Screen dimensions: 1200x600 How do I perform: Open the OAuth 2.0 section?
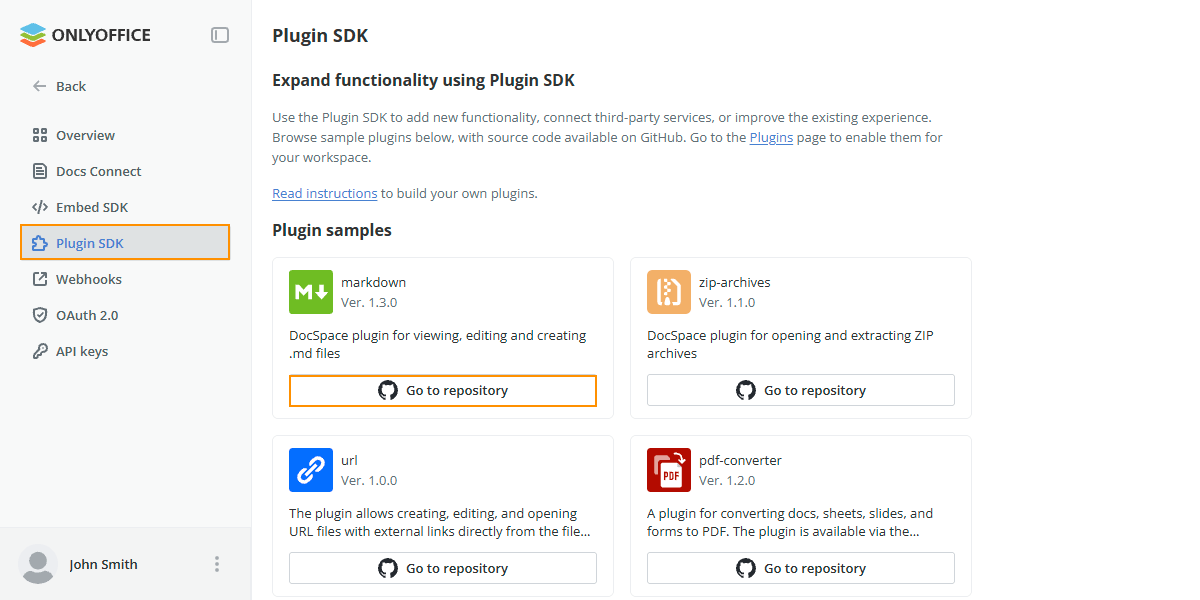(125, 315)
